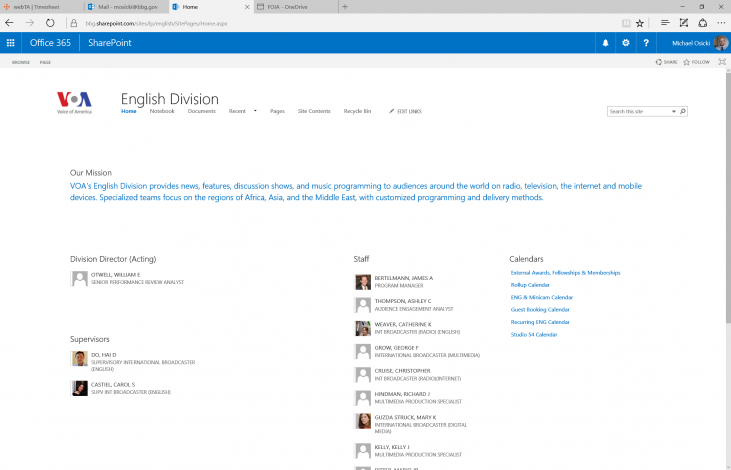Click WEAVER, CATHERINE K profile photo
This screenshot has width=731, height=470.
click(x=363, y=328)
